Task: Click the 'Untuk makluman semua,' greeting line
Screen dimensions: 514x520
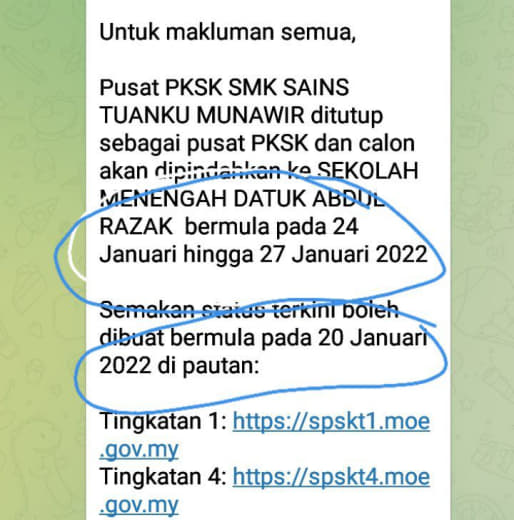Action: click(228, 32)
